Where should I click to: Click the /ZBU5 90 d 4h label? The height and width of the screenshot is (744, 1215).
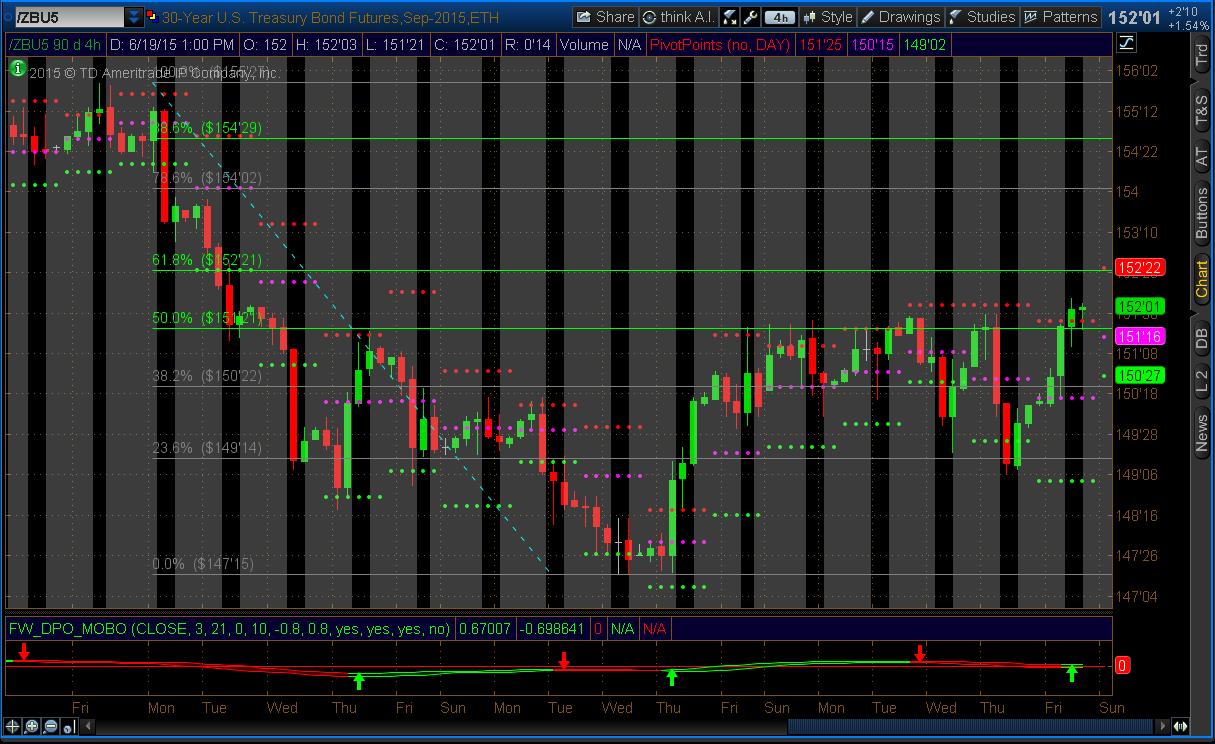pos(54,44)
